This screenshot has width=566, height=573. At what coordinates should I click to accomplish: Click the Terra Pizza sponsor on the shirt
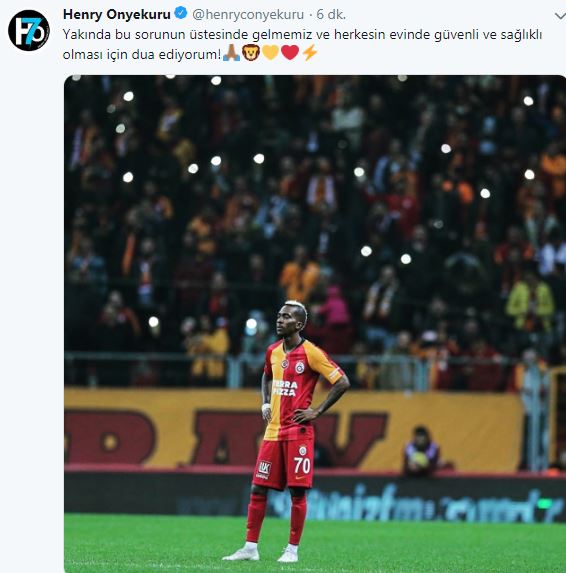click(285, 388)
